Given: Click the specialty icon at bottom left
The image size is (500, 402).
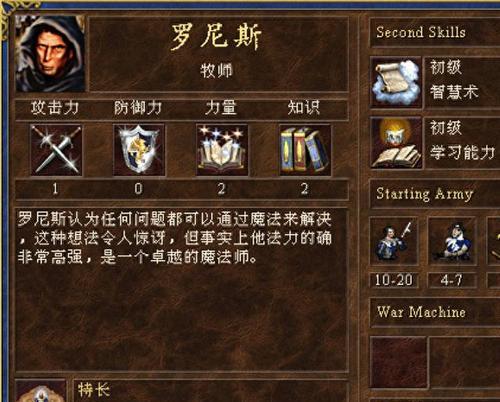Looking at the screenshot, I should (41, 391).
